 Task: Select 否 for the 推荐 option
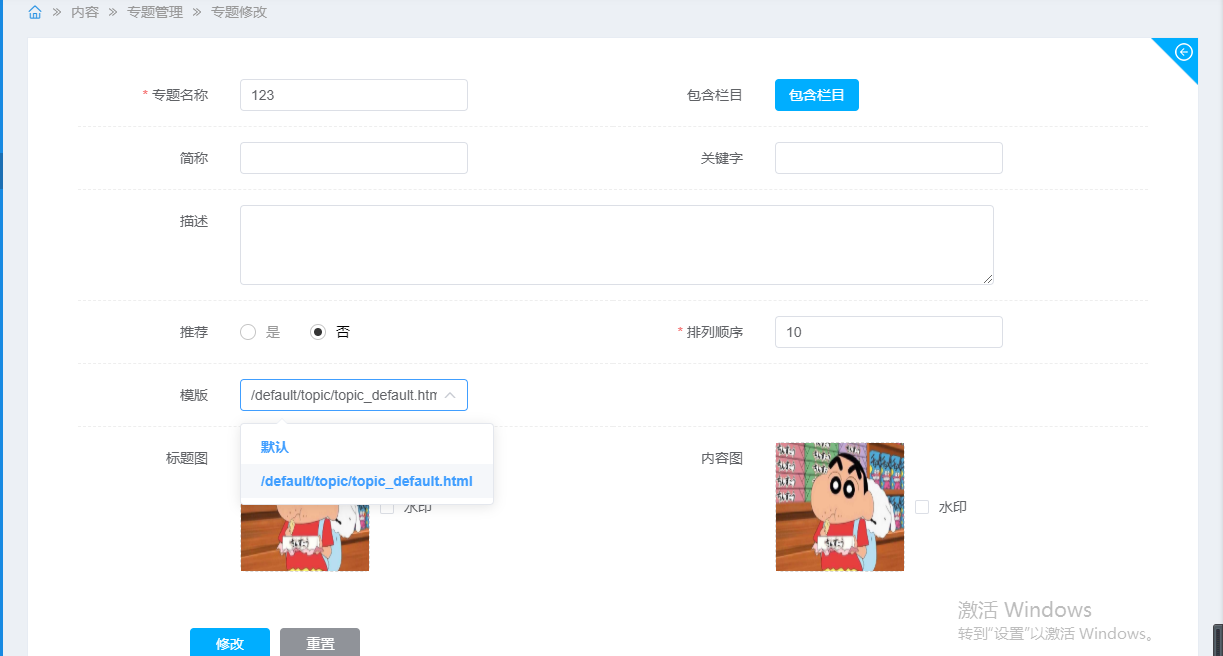click(x=318, y=332)
